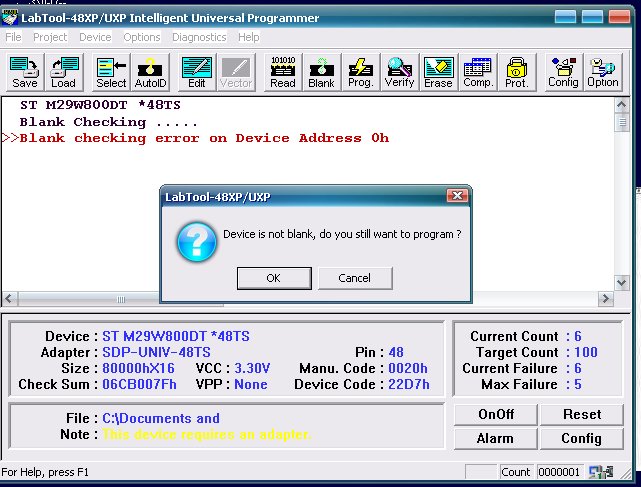Click the Read device icon
This screenshot has width=641, height=487.
click(282, 72)
